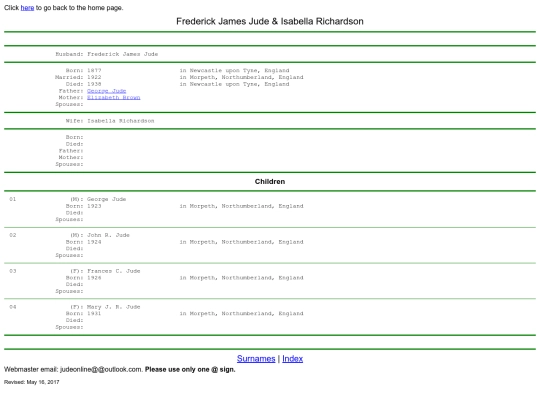540x405 pixels.
Task: Click the marriage year 1922
Action: click(x=94, y=77)
